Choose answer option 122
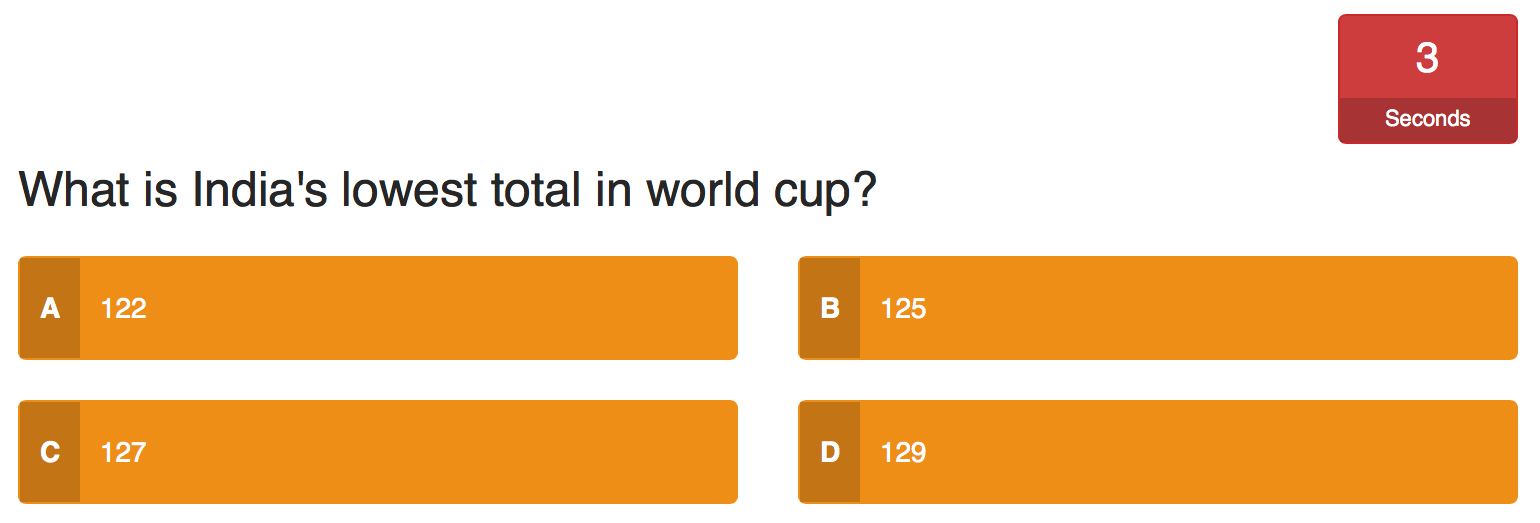 click(124, 308)
